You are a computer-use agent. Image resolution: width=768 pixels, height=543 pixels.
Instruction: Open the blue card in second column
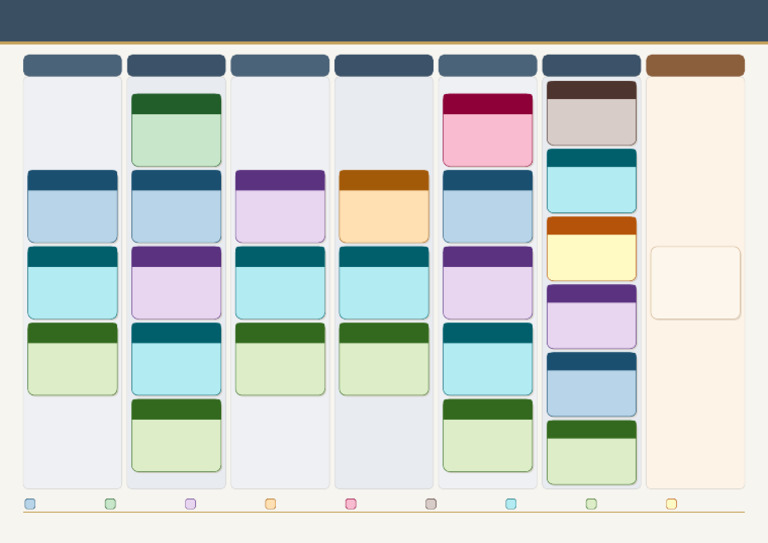pyautogui.click(x=176, y=207)
